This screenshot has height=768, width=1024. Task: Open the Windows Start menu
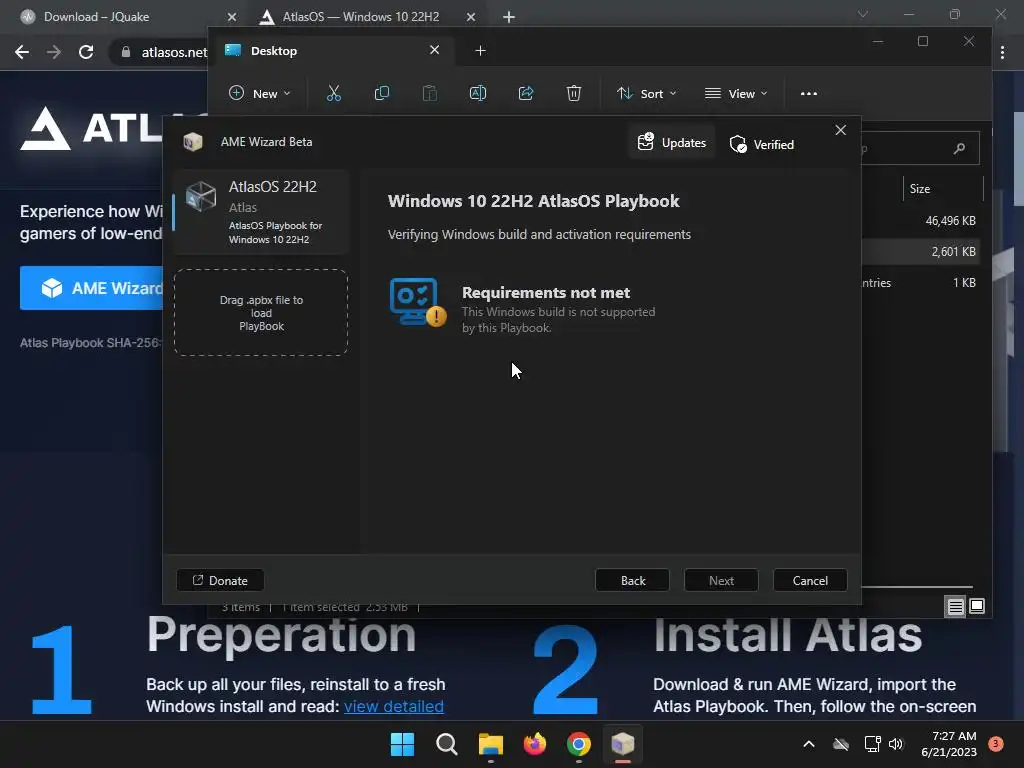[x=402, y=744]
